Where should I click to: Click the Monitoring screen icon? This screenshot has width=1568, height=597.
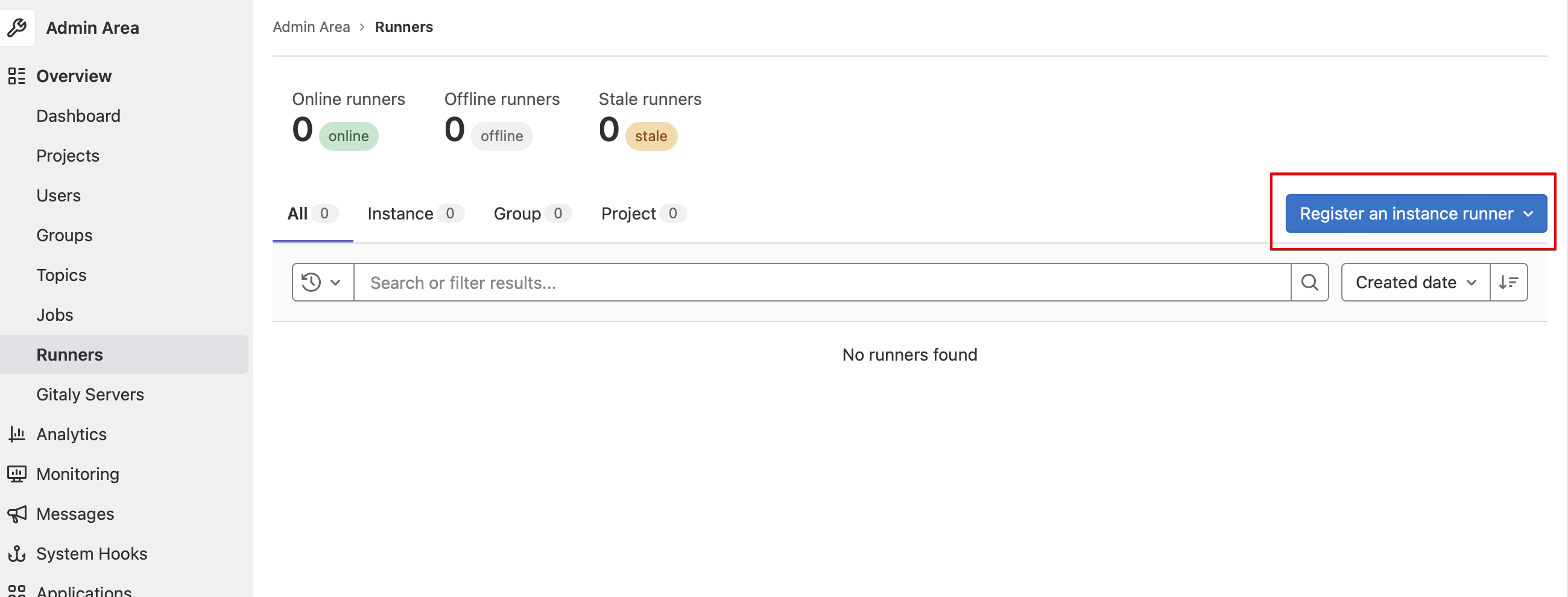pyautogui.click(x=17, y=473)
